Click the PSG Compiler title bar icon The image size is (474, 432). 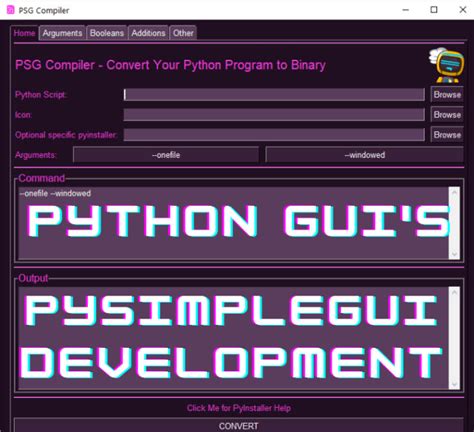[x=10, y=10]
